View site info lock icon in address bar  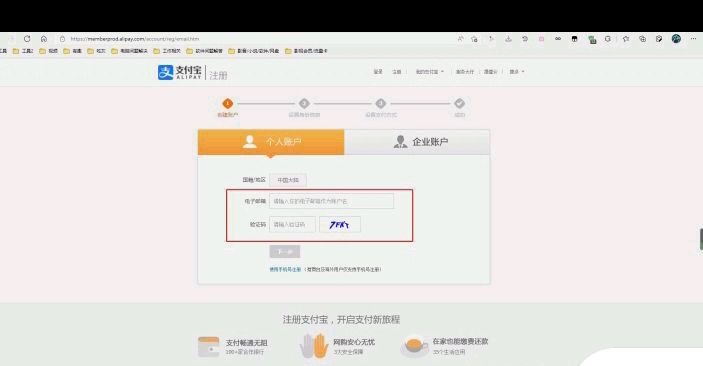pyautogui.click(x=62, y=39)
